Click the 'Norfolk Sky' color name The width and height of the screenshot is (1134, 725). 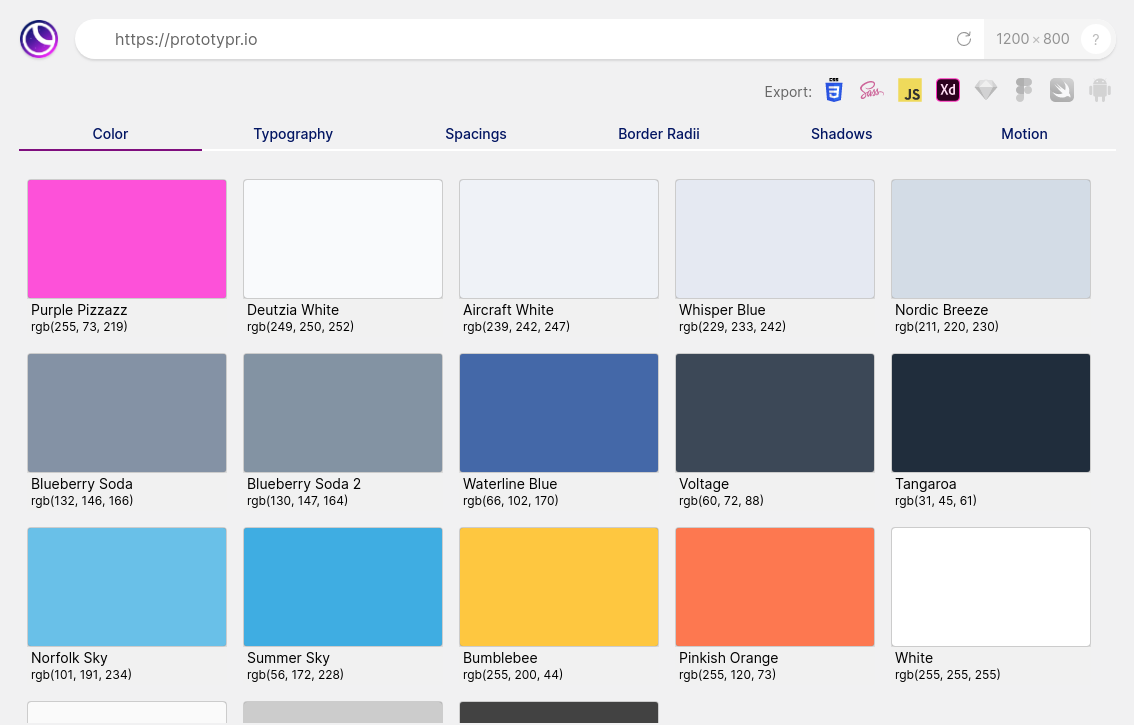[69, 658]
